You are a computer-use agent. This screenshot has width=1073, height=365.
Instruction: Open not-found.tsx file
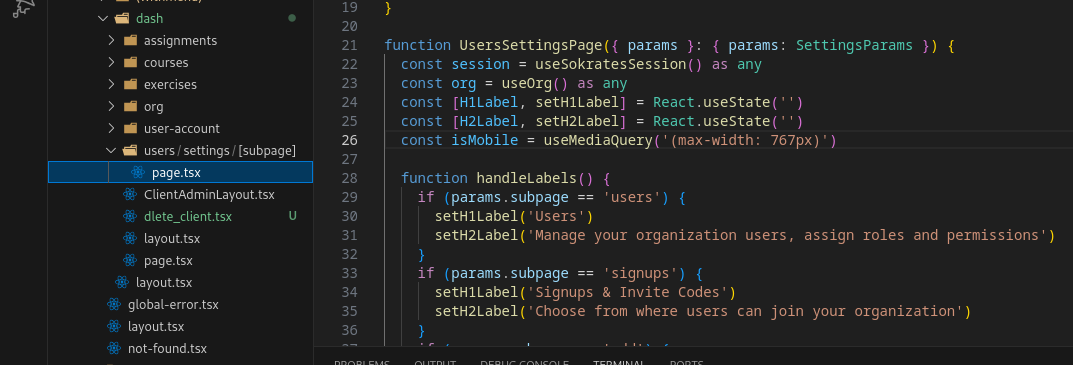pyautogui.click(x=167, y=348)
